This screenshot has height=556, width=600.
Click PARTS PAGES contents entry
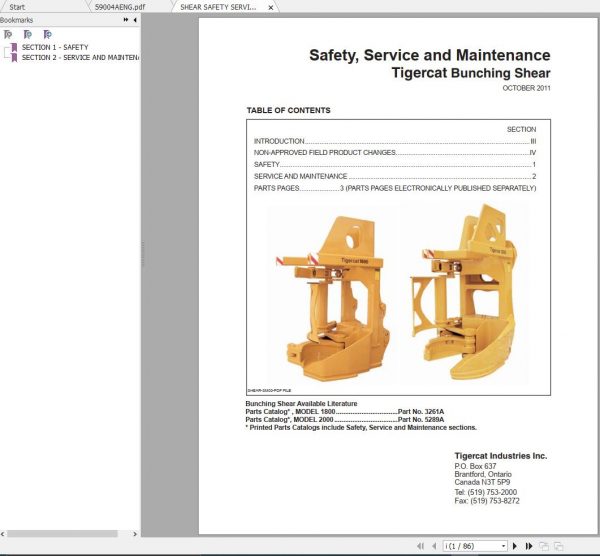(x=395, y=188)
